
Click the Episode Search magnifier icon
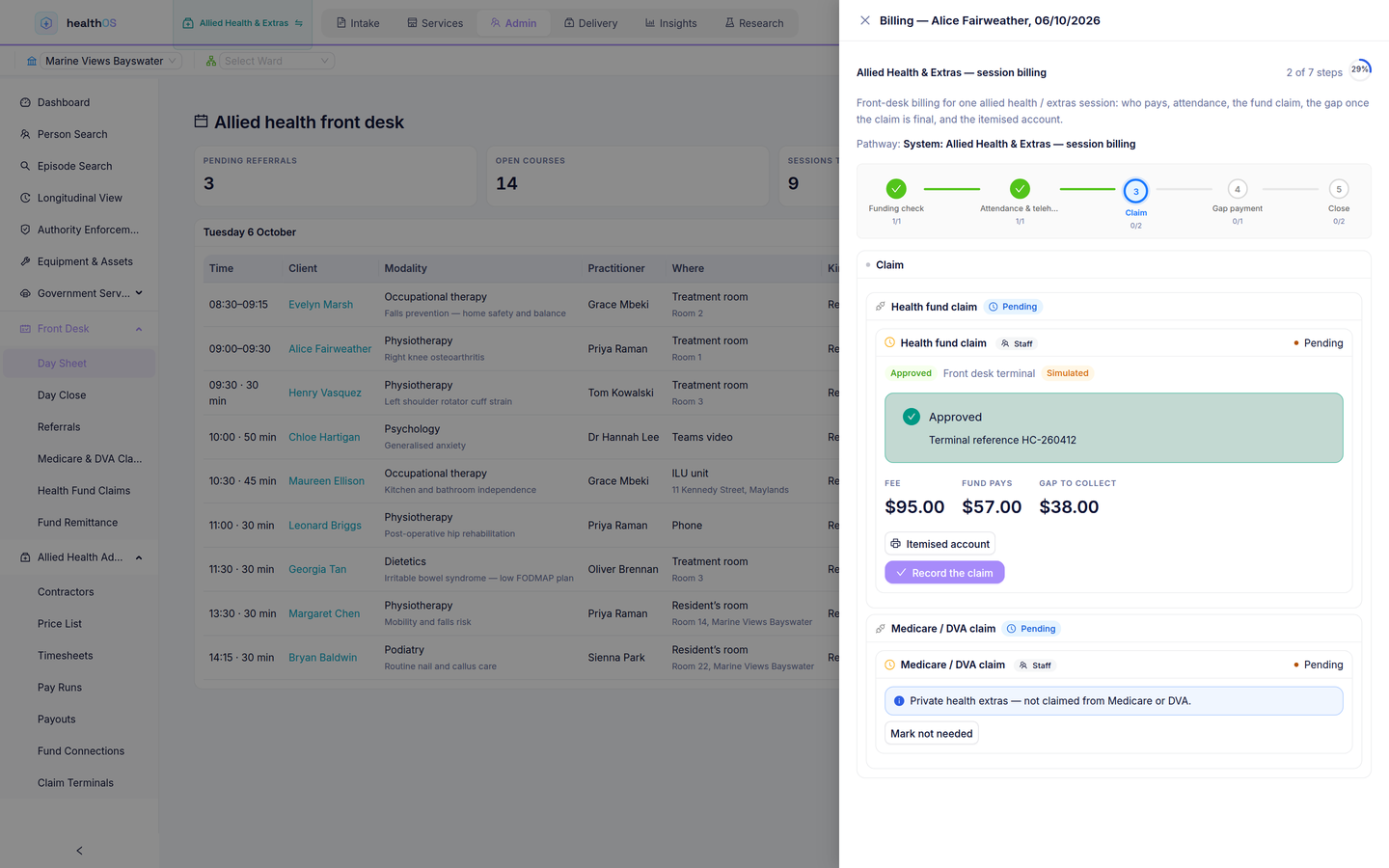click(x=25, y=166)
